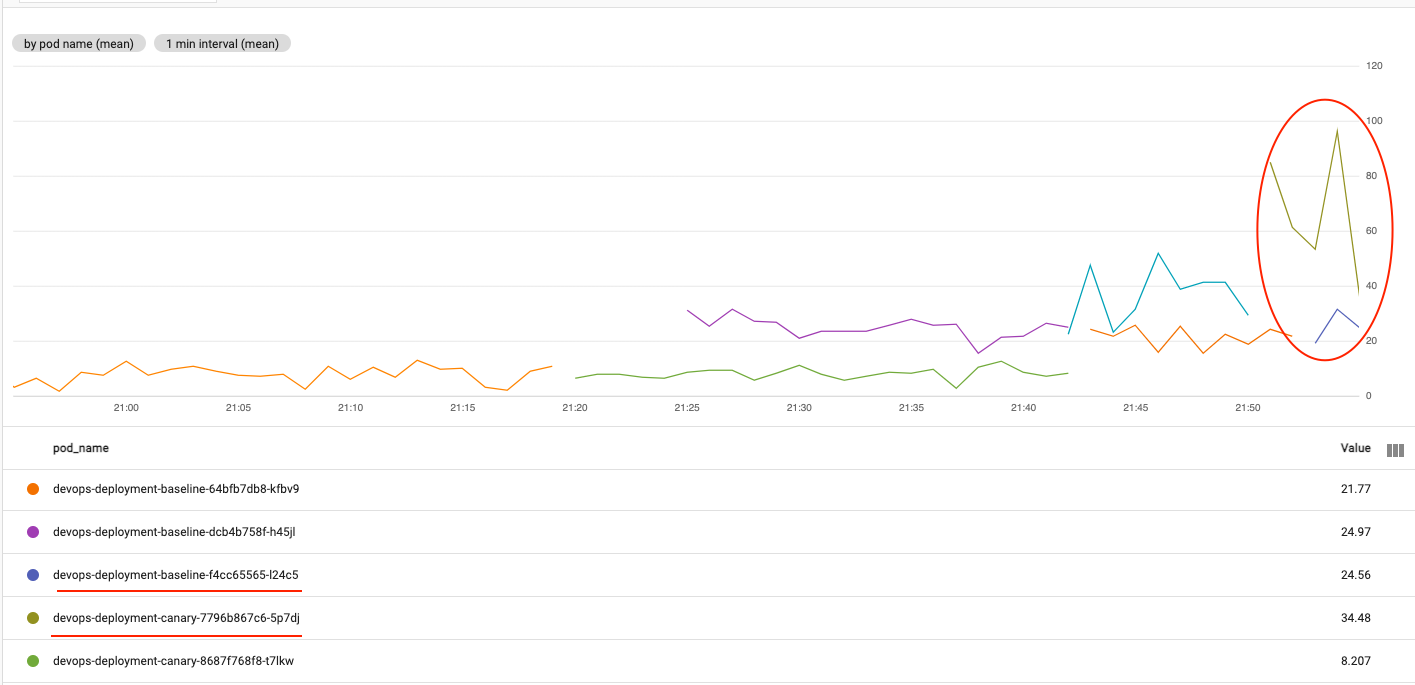Click the 21:30 time axis label
This screenshot has height=685, width=1415.
click(799, 408)
